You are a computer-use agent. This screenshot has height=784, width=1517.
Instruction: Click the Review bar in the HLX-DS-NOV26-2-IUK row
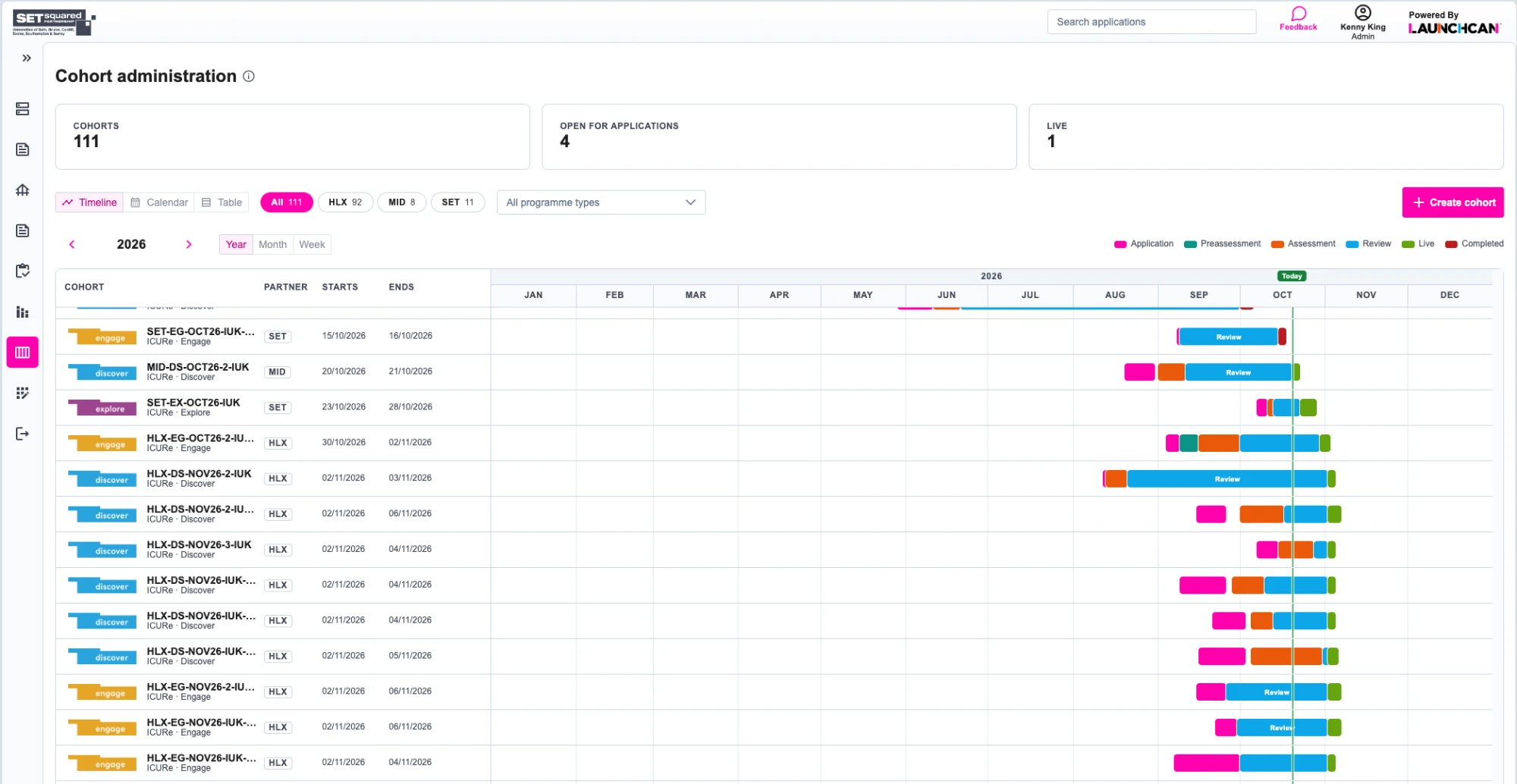tap(1226, 478)
